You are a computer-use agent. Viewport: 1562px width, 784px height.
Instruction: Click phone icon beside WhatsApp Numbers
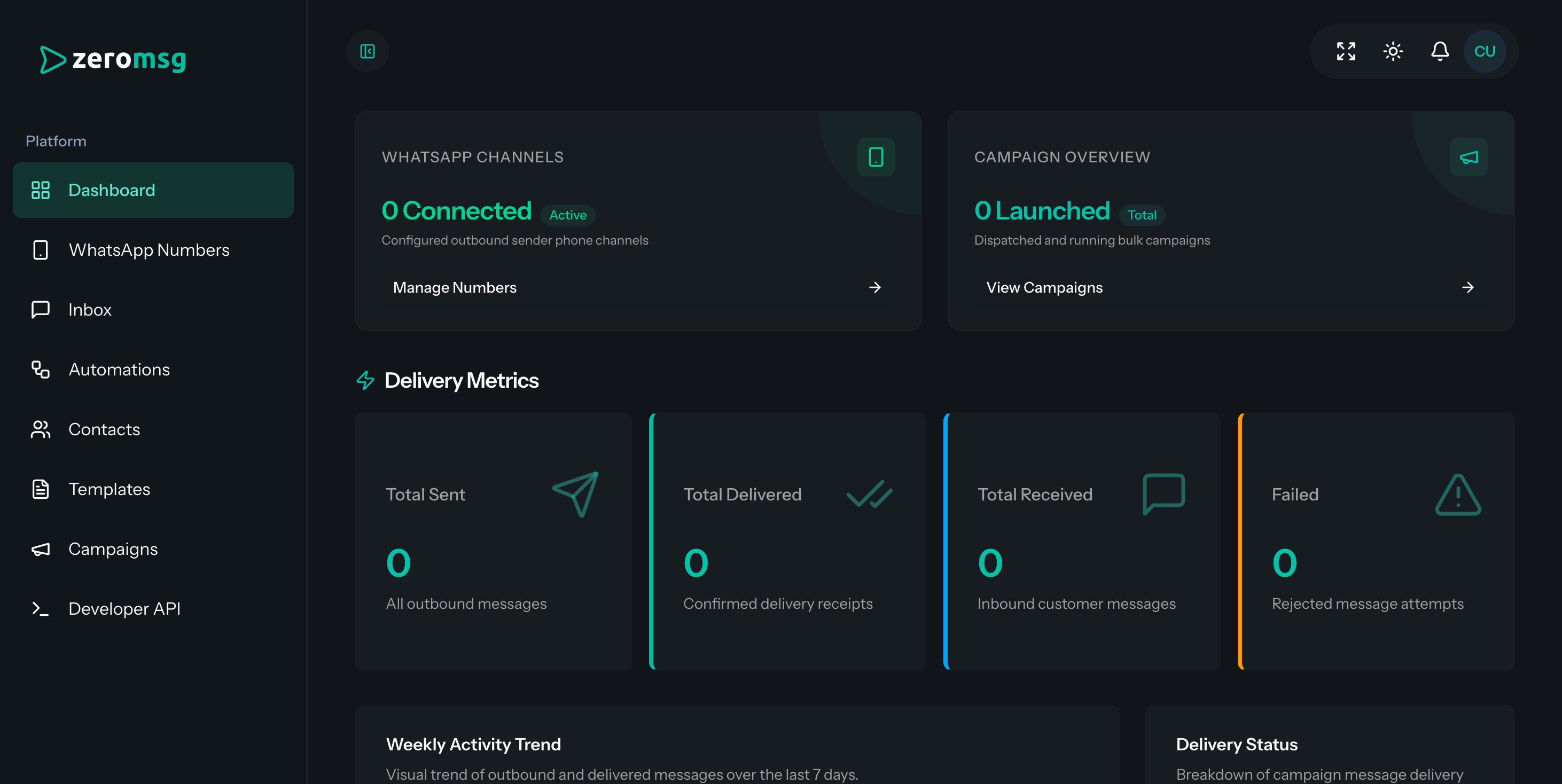41,250
